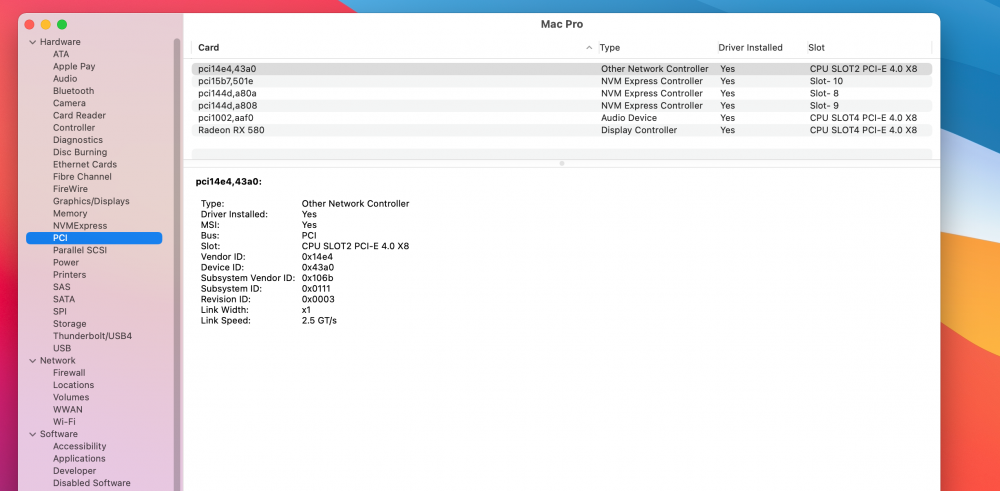Select Accessibility under Software
Screen dimensions: 1000x491
[x=80, y=446]
